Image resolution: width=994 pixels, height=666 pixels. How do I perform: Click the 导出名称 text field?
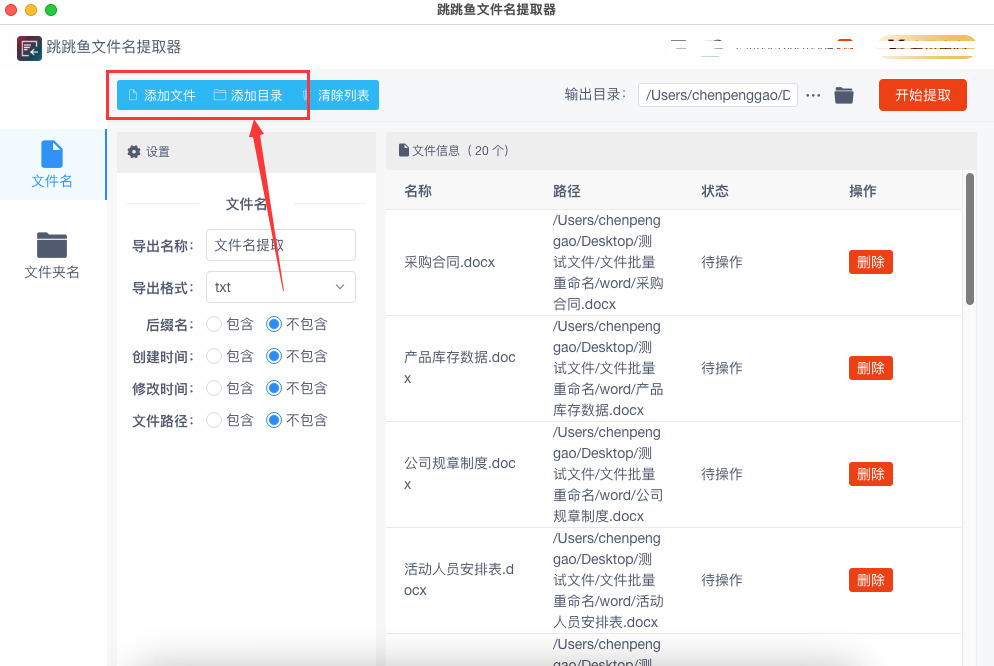(280, 245)
